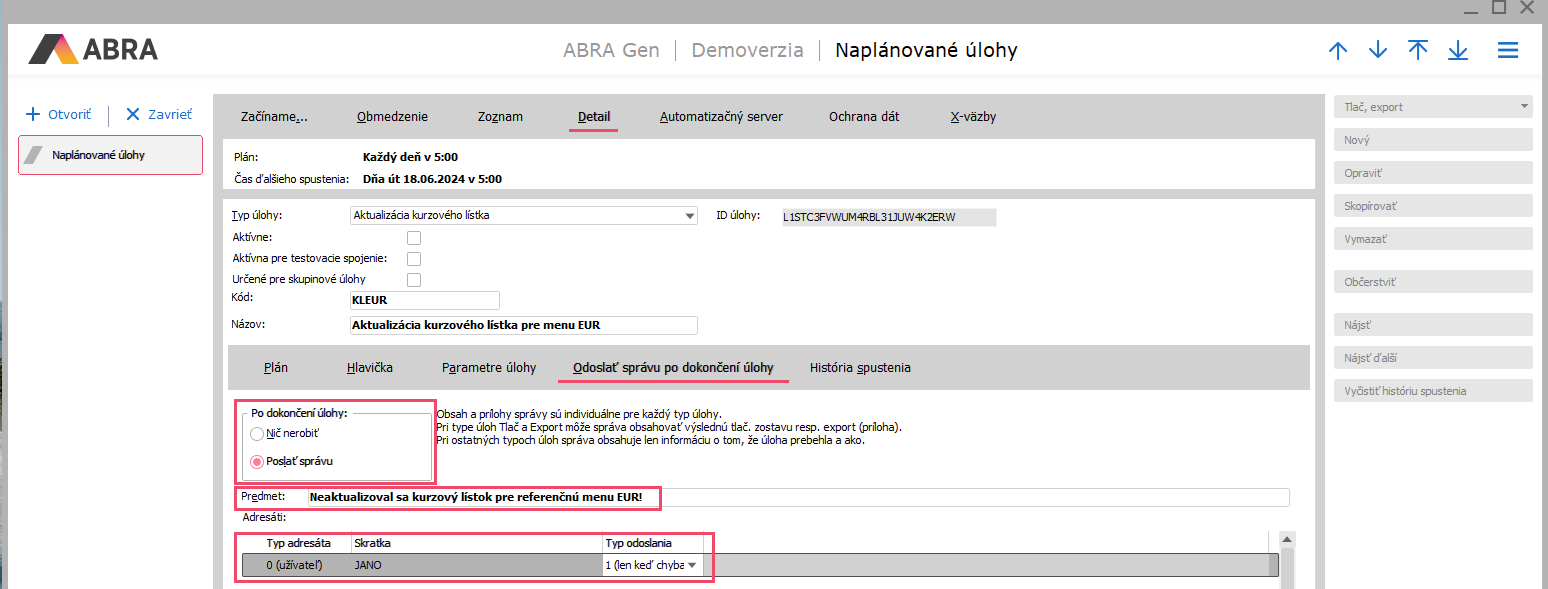The height and width of the screenshot is (589, 1548).
Task: Jump to last record arrow icon
Action: [x=1458, y=50]
